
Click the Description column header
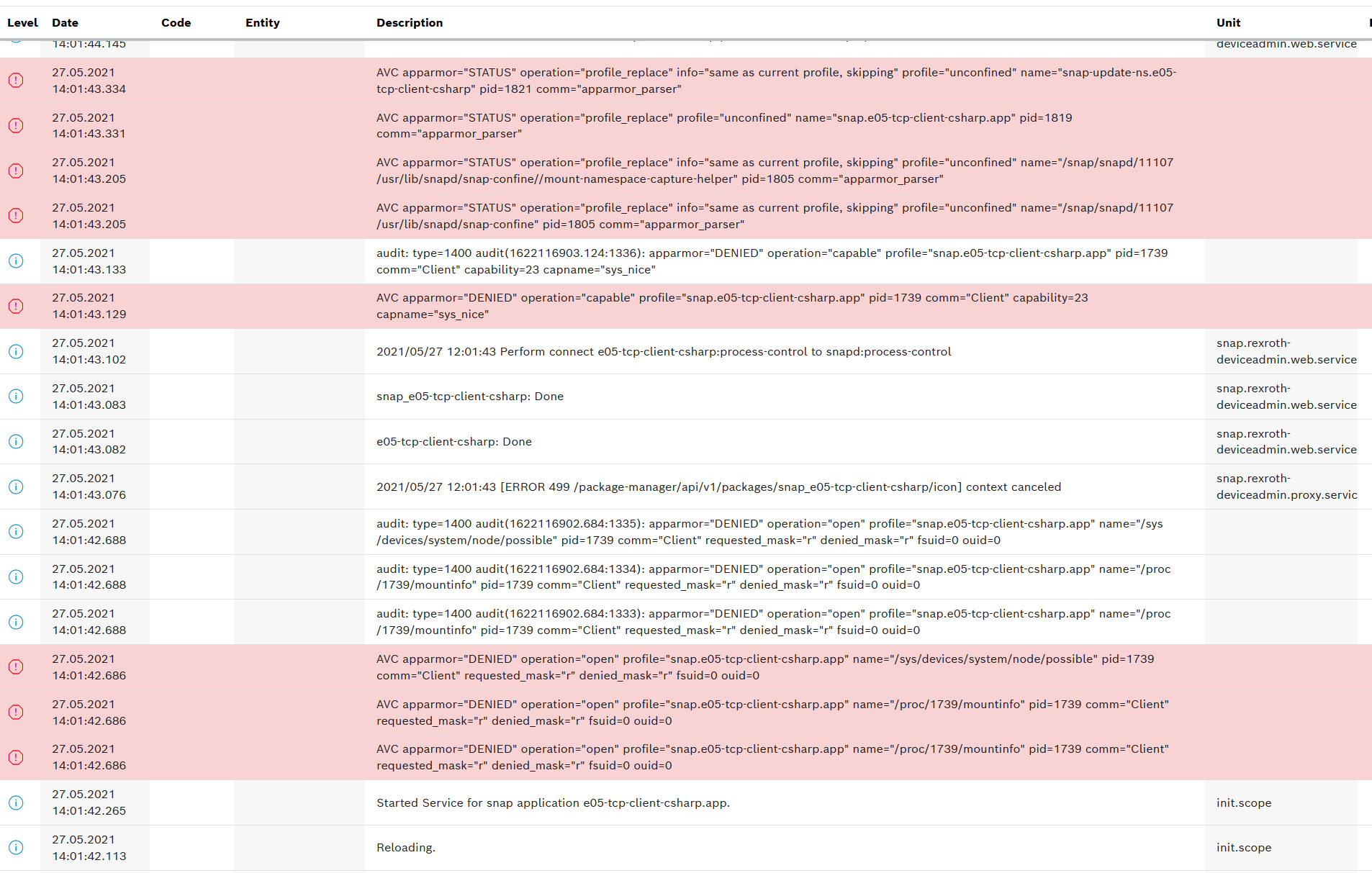[409, 23]
